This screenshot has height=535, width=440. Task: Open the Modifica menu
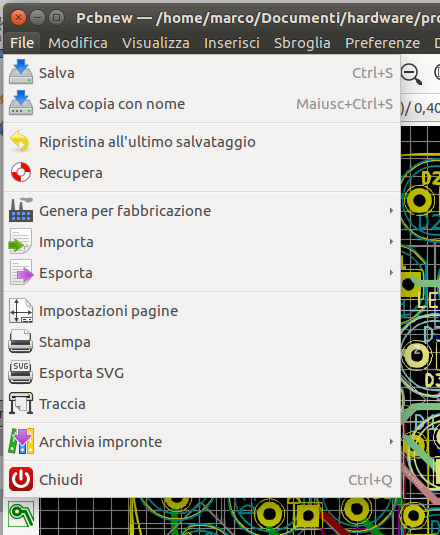[x=78, y=43]
